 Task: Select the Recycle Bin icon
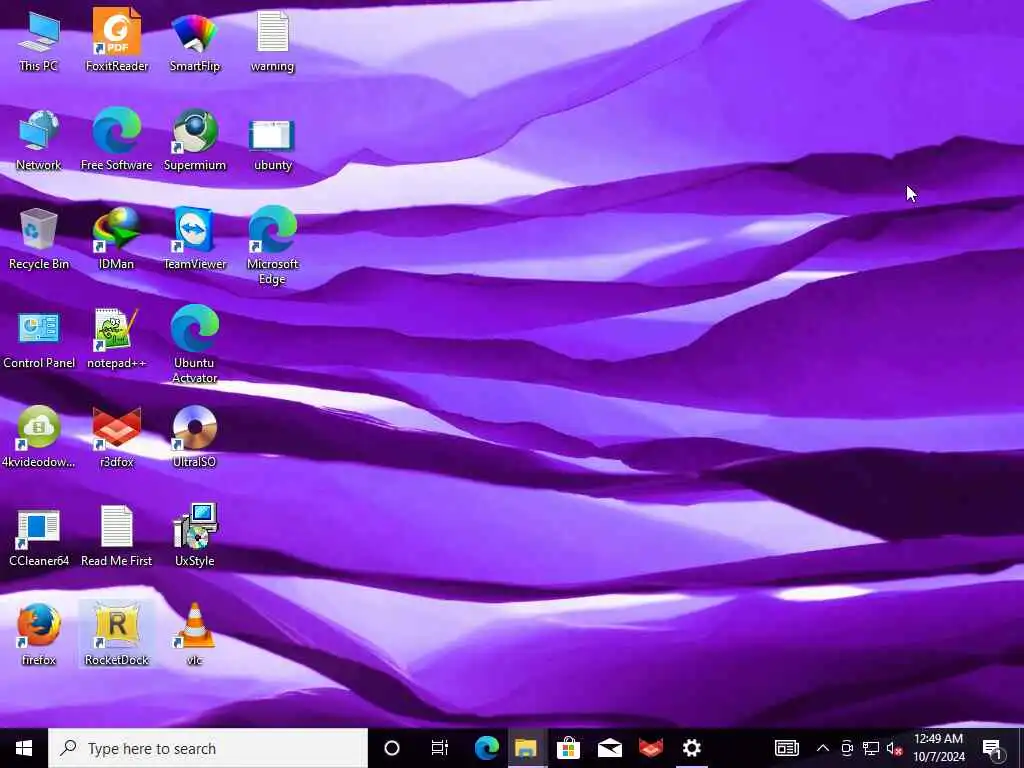(x=39, y=239)
